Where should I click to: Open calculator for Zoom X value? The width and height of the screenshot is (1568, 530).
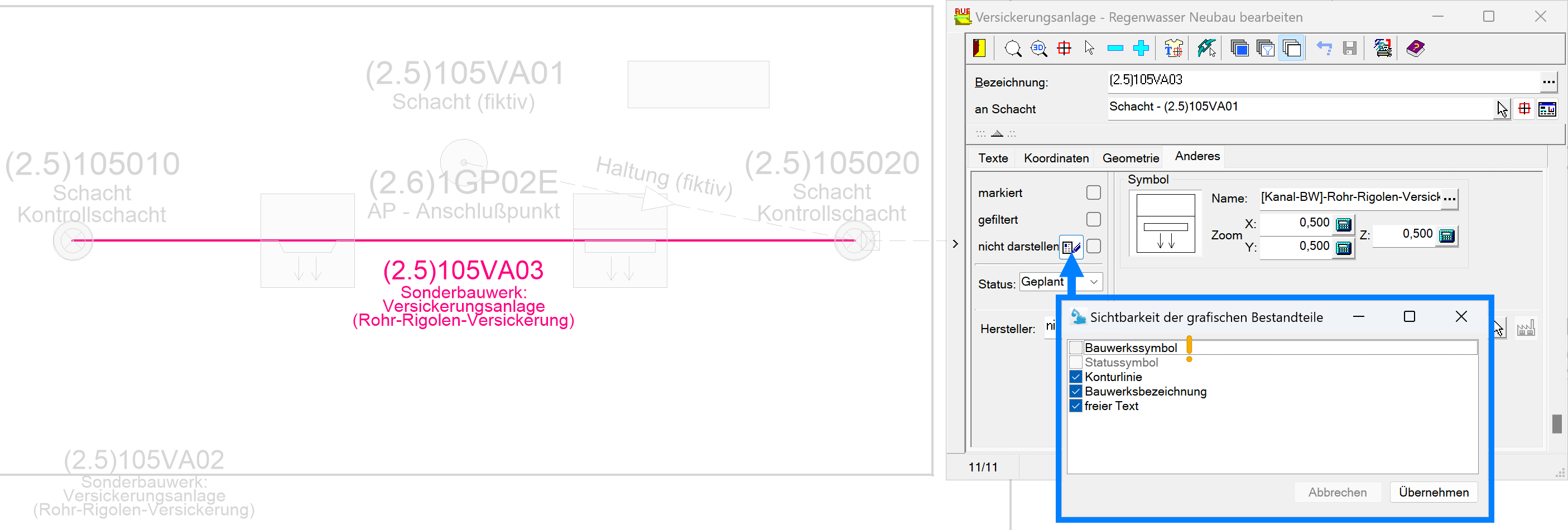(1343, 224)
